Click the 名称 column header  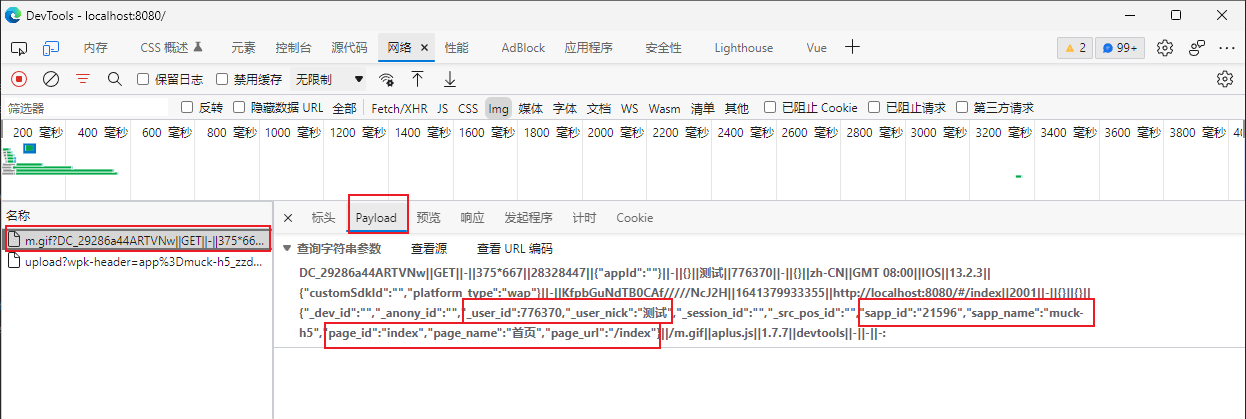(137, 216)
